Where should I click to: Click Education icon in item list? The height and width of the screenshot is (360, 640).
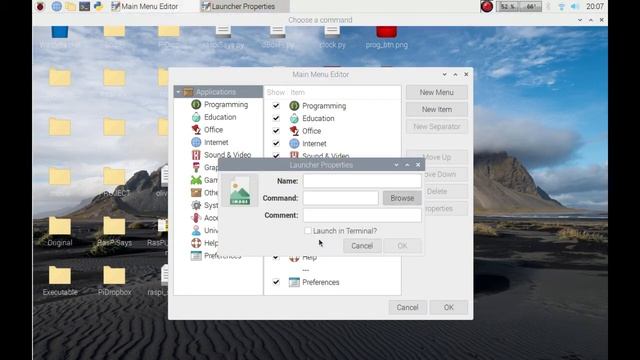tap(294, 118)
